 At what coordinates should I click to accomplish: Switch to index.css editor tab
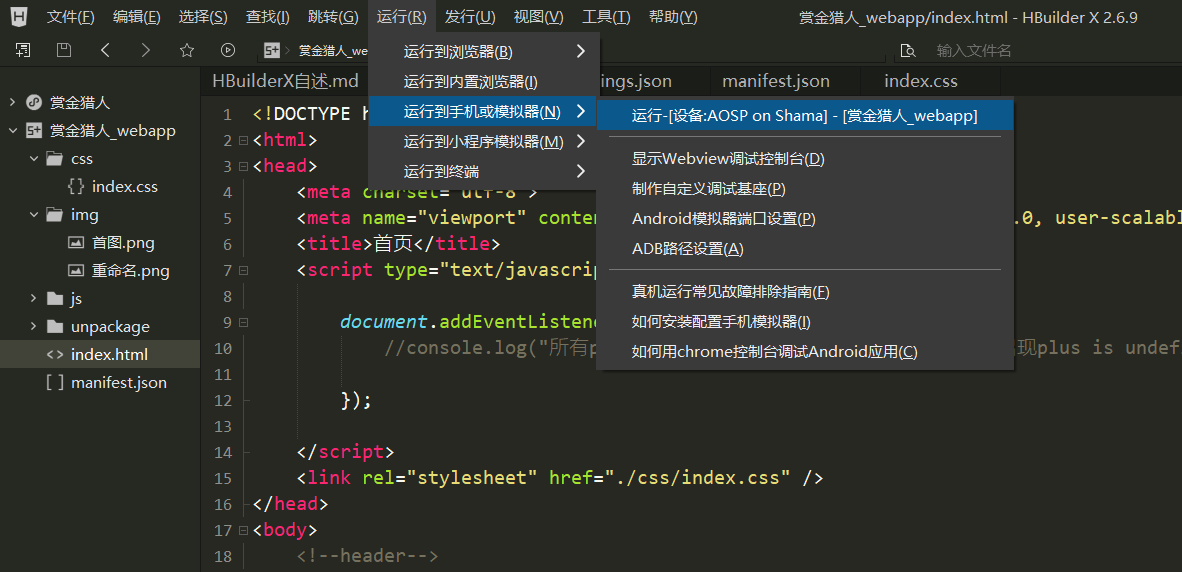click(x=920, y=81)
